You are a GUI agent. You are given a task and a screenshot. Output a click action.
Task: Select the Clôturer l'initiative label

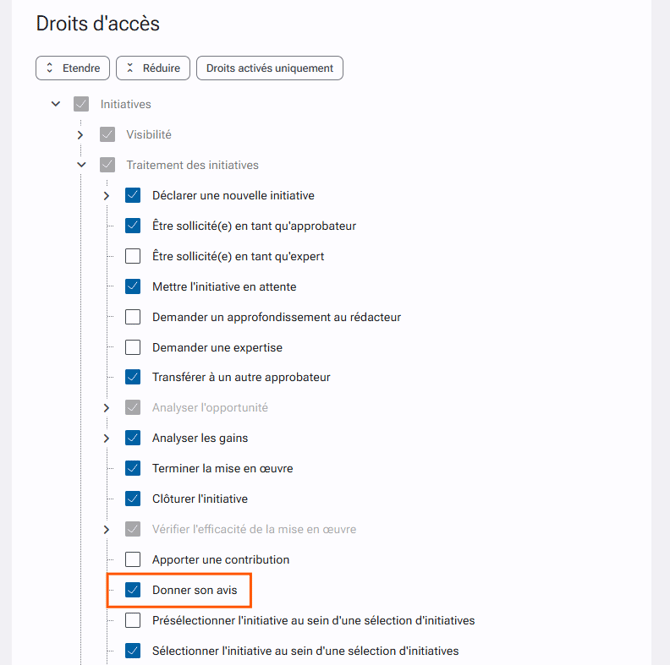pos(200,499)
